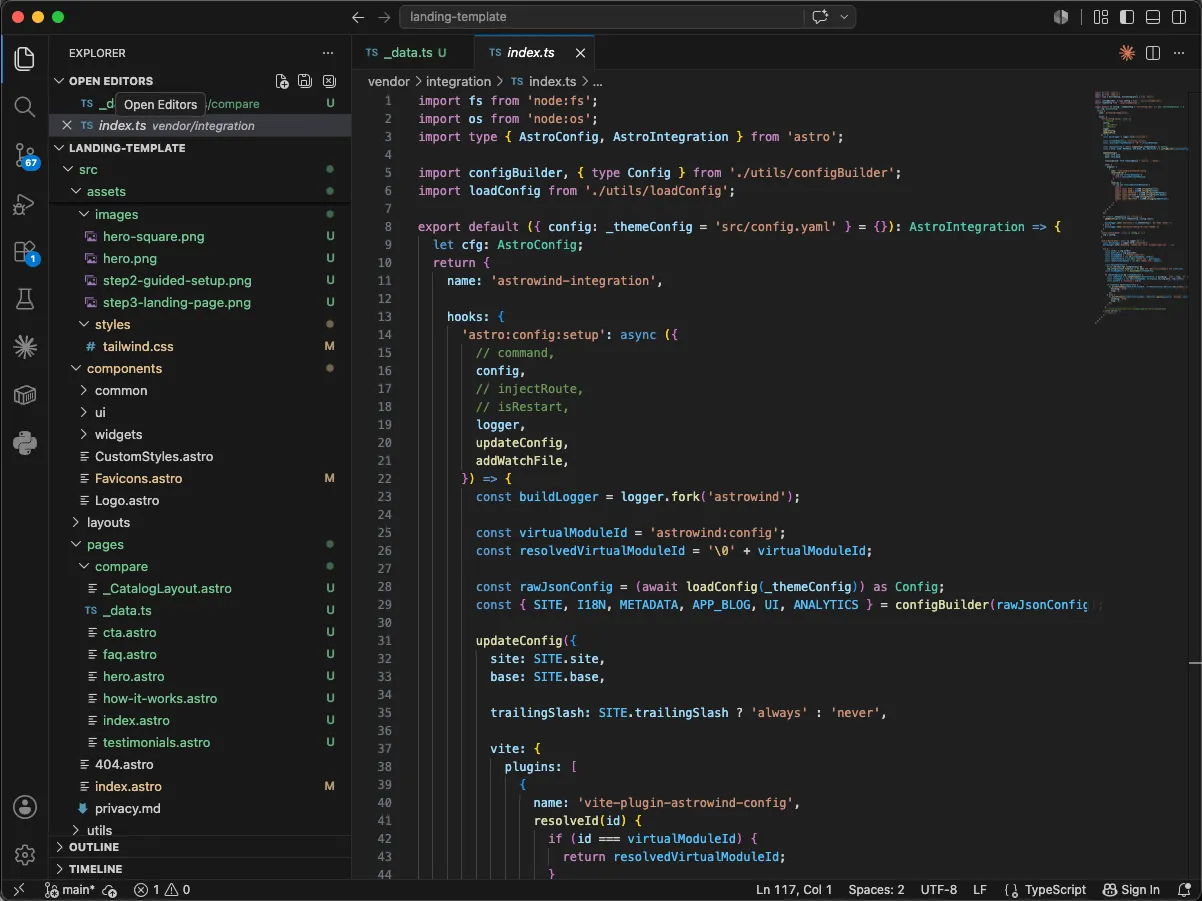
Task: Change the encoding via UTF-8
Action: pos(938,890)
